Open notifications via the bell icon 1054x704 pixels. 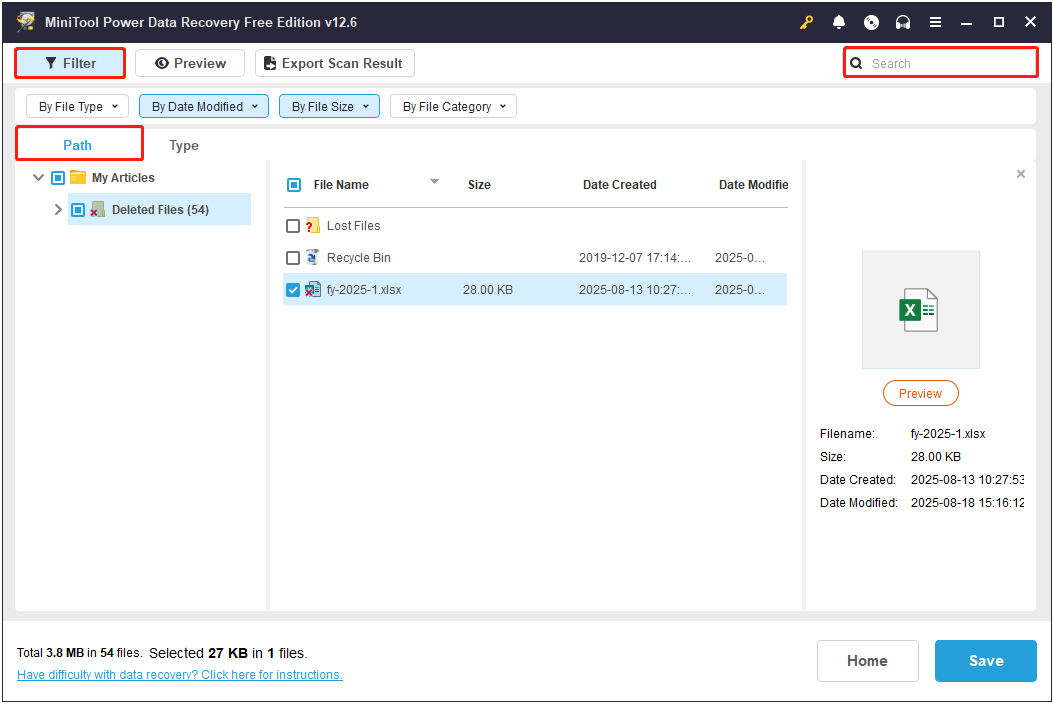pyautogui.click(x=839, y=21)
